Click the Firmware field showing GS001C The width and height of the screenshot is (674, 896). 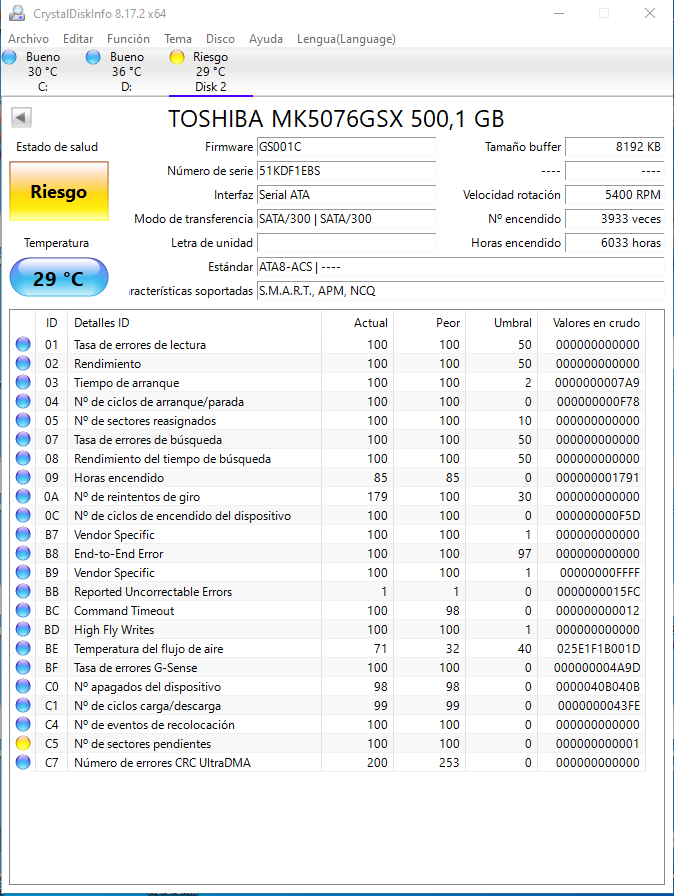coord(347,147)
